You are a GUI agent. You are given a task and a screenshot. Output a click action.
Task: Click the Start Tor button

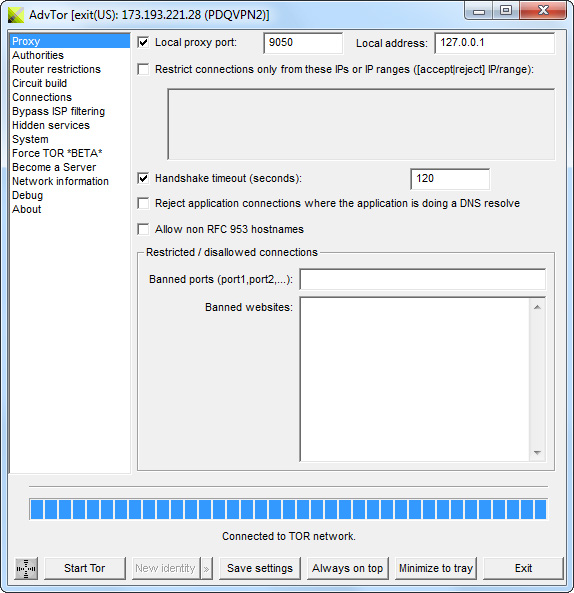tap(85, 568)
